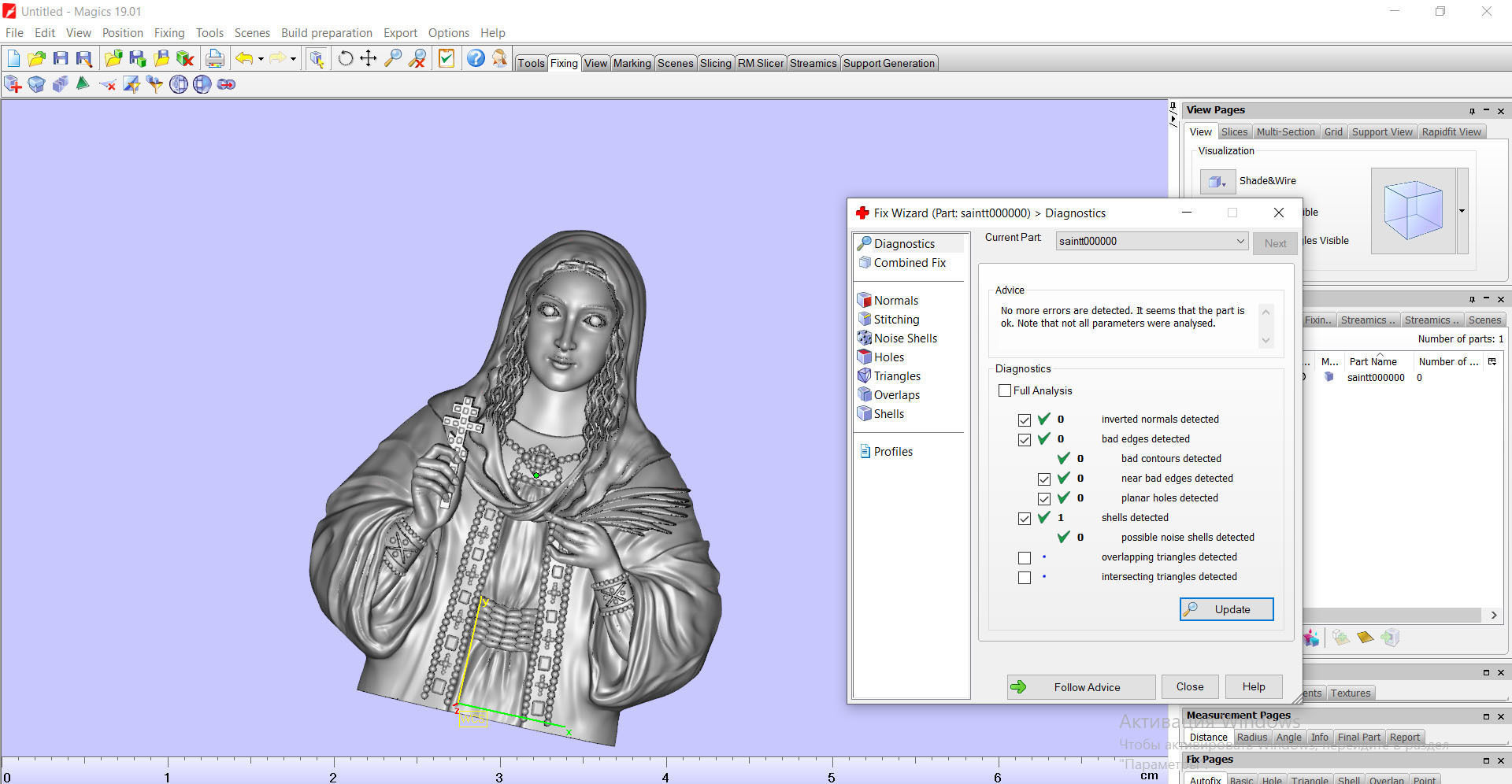Select the Rotate view tool
The height and width of the screenshot is (784, 1512).
pos(345,58)
